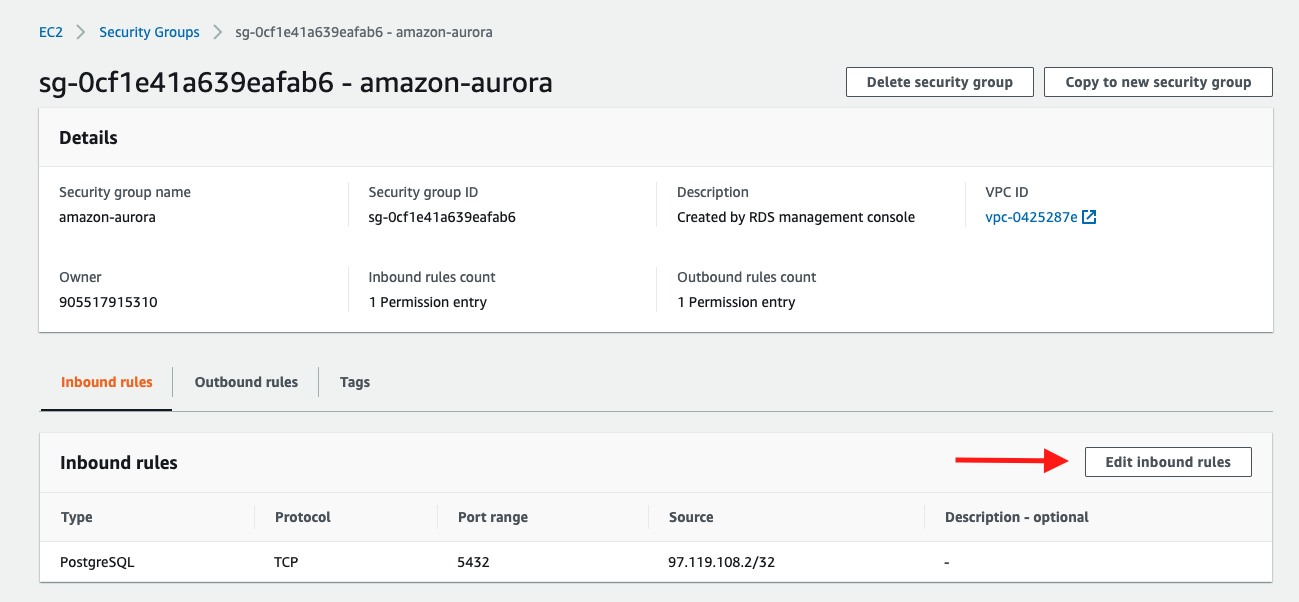Click the Source column header

coord(691,517)
